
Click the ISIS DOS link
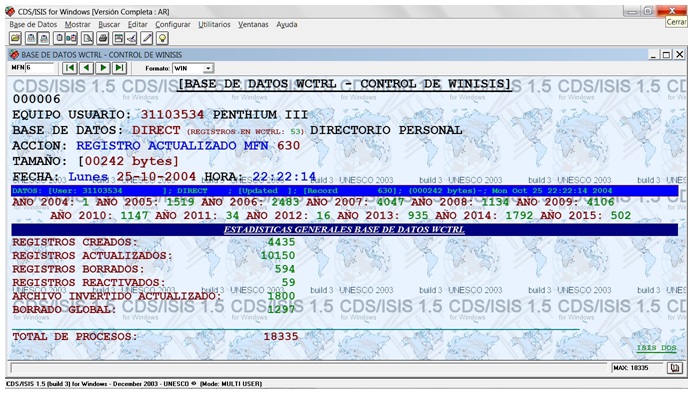coord(656,348)
